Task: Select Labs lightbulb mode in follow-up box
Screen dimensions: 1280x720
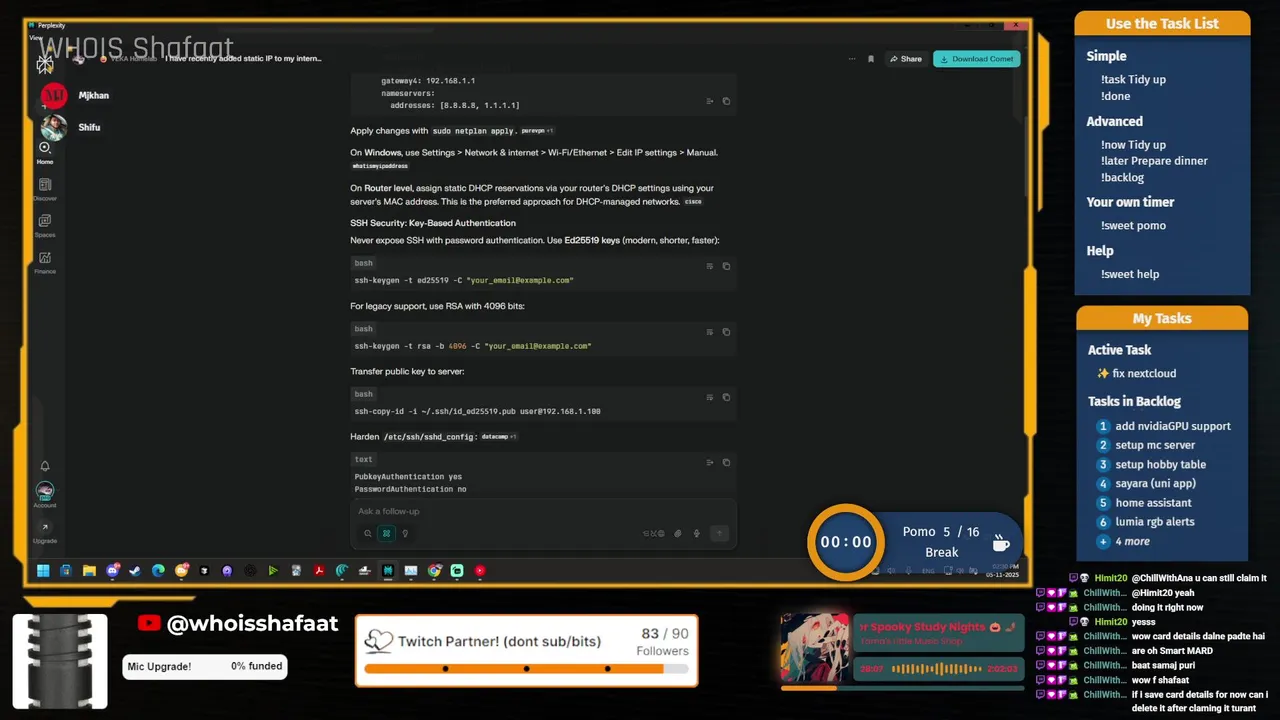Action: pyautogui.click(x=405, y=533)
